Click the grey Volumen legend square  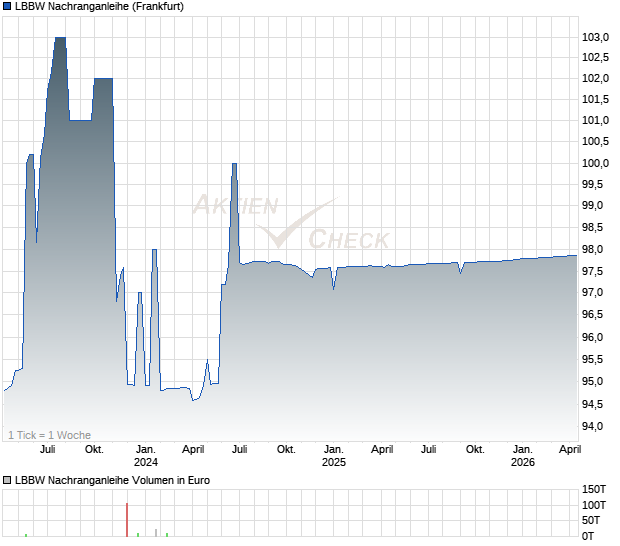pos(7,480)
